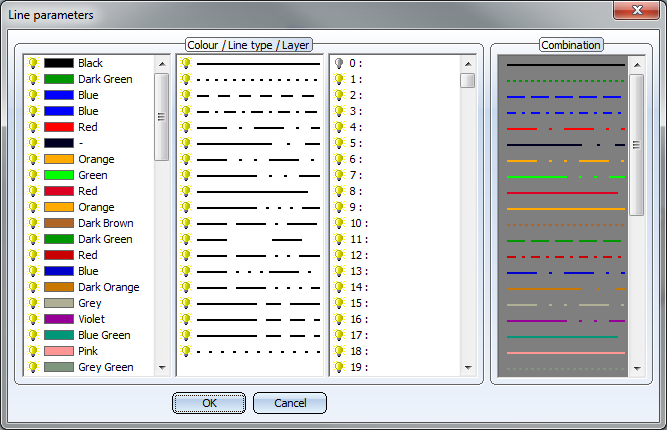This screenshot has height=430, width=667.
Task: Hide layer 10 via its lightbulb
Action: click(339, 223)
